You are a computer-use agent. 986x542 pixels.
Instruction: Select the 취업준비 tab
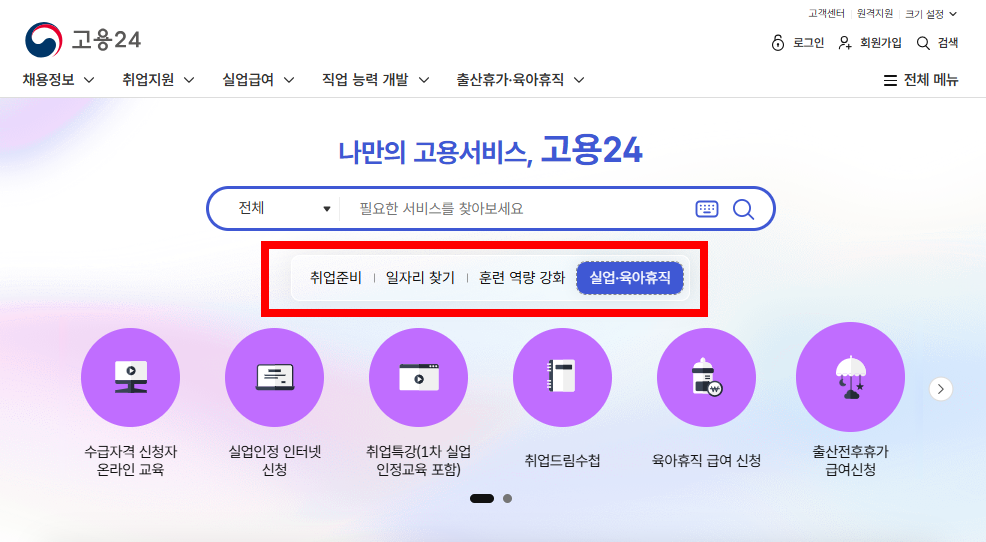point(336,278)
